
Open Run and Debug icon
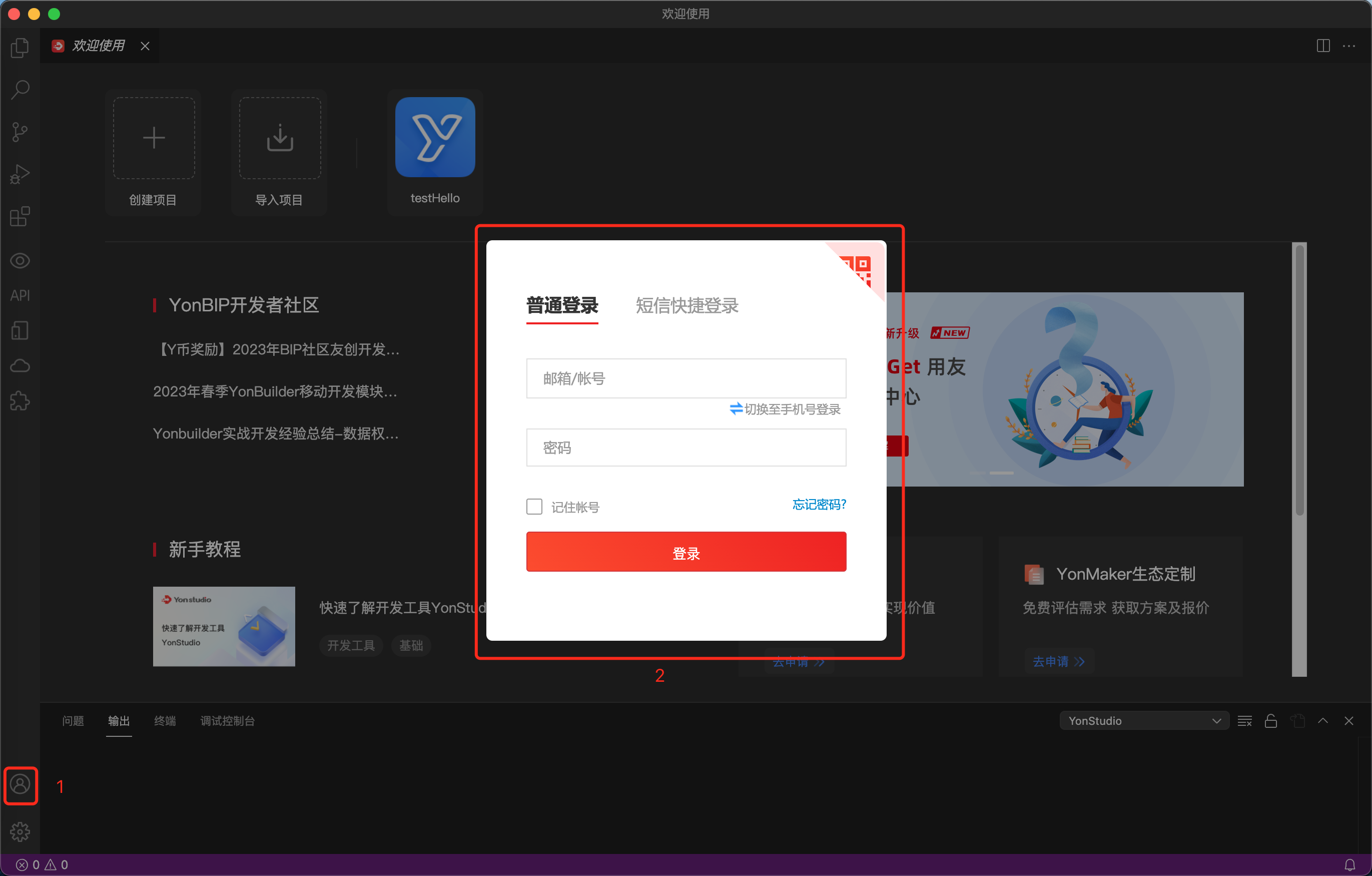(x=20, y=174)
